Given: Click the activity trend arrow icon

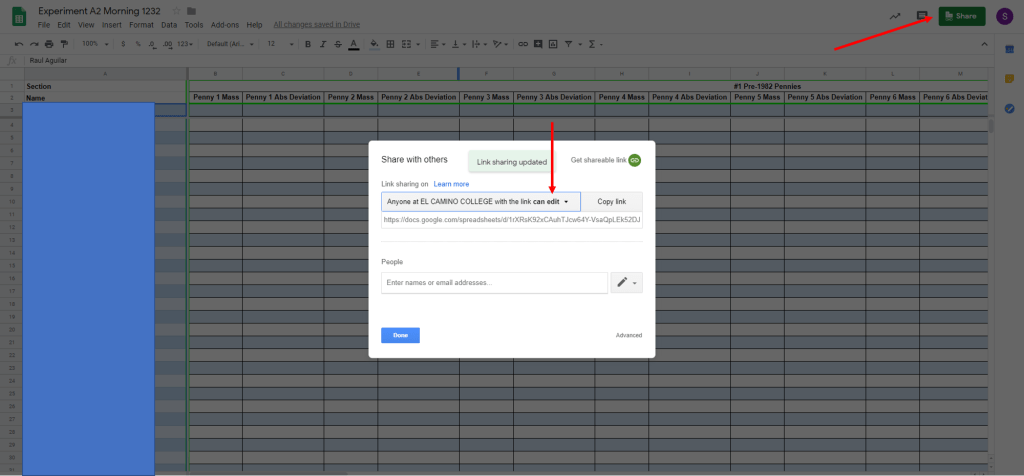Looking at the screenshot, I should pyautogui.click(x=894, y=16).
